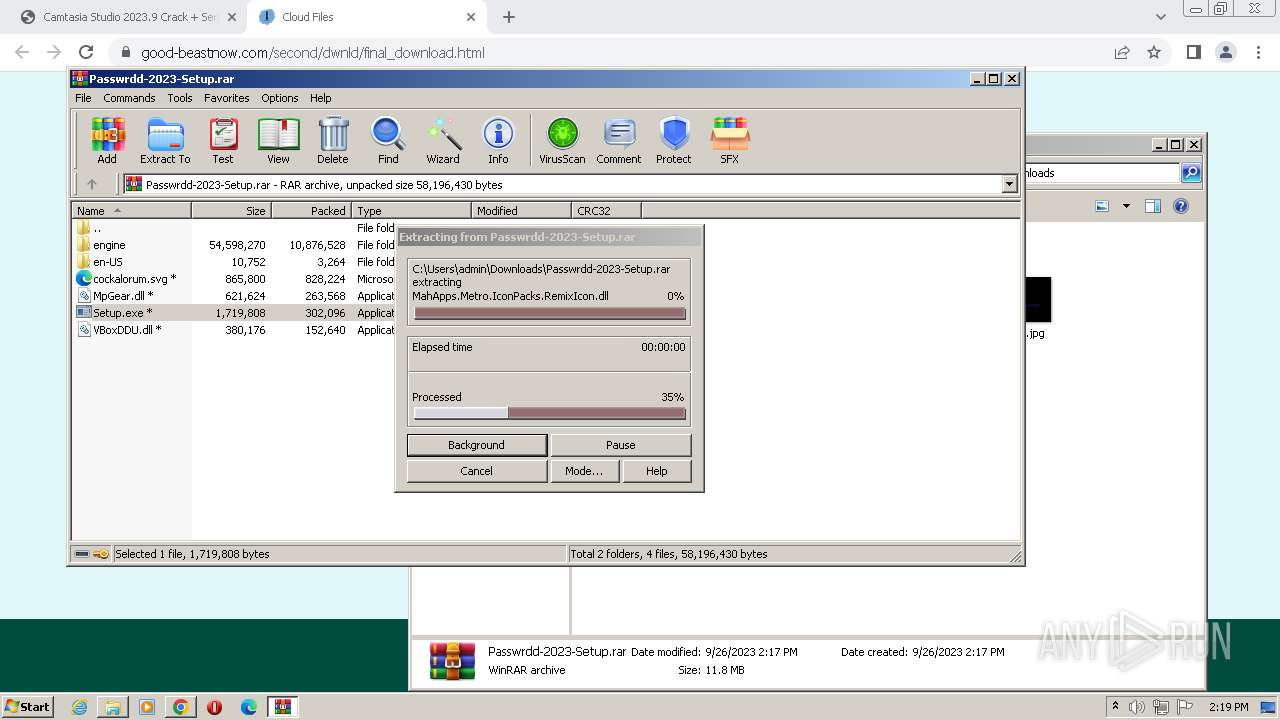The image size is (1280, 720).
Task: Open the Start menu
Action: coord(27,706)
